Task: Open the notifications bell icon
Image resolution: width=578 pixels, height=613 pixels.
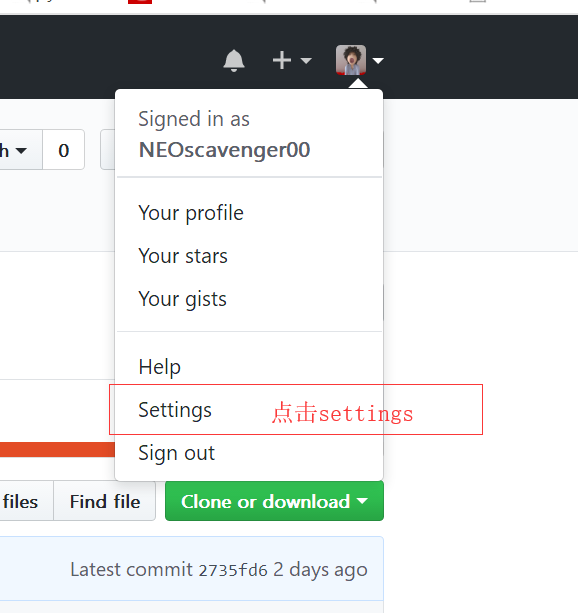Action: (x=234, y=61)
